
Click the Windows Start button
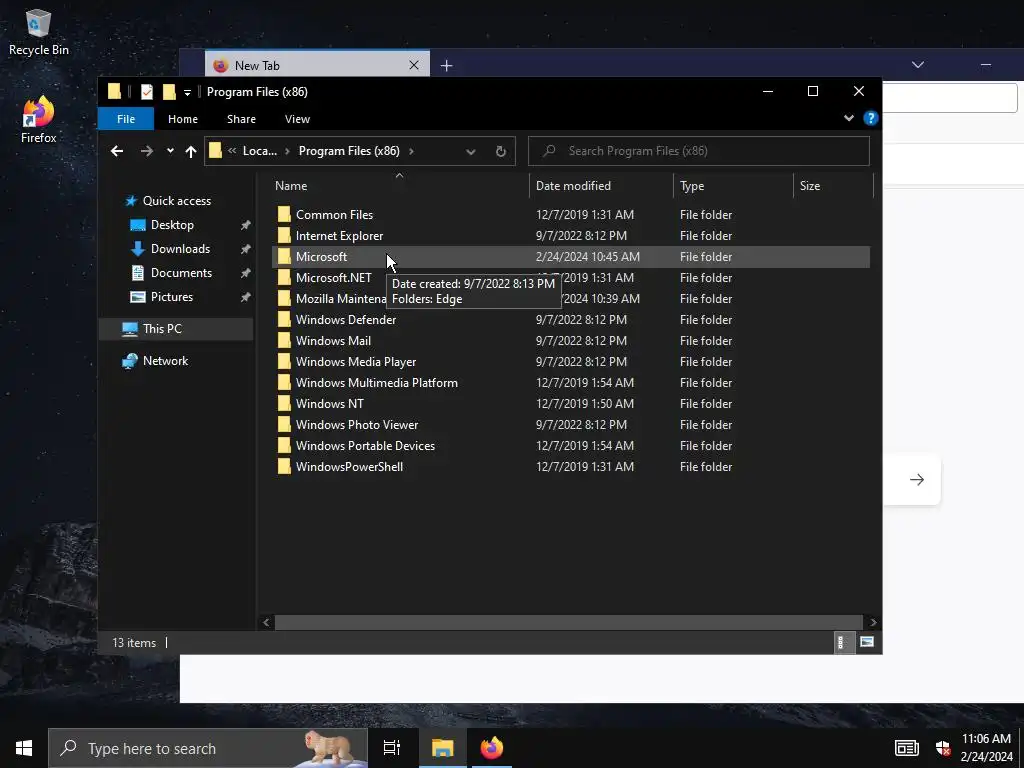tap(24, 748)
